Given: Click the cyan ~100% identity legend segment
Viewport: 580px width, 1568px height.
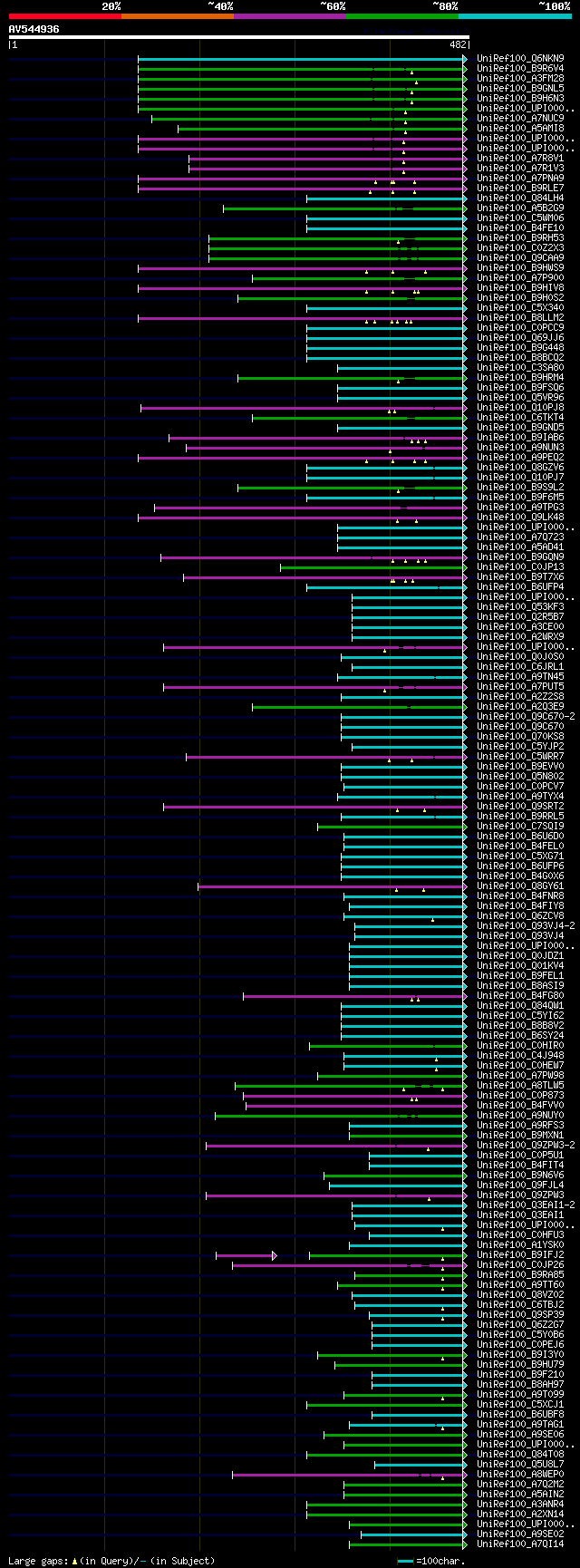Looking at the screenshot, I should tap(515, 16).
